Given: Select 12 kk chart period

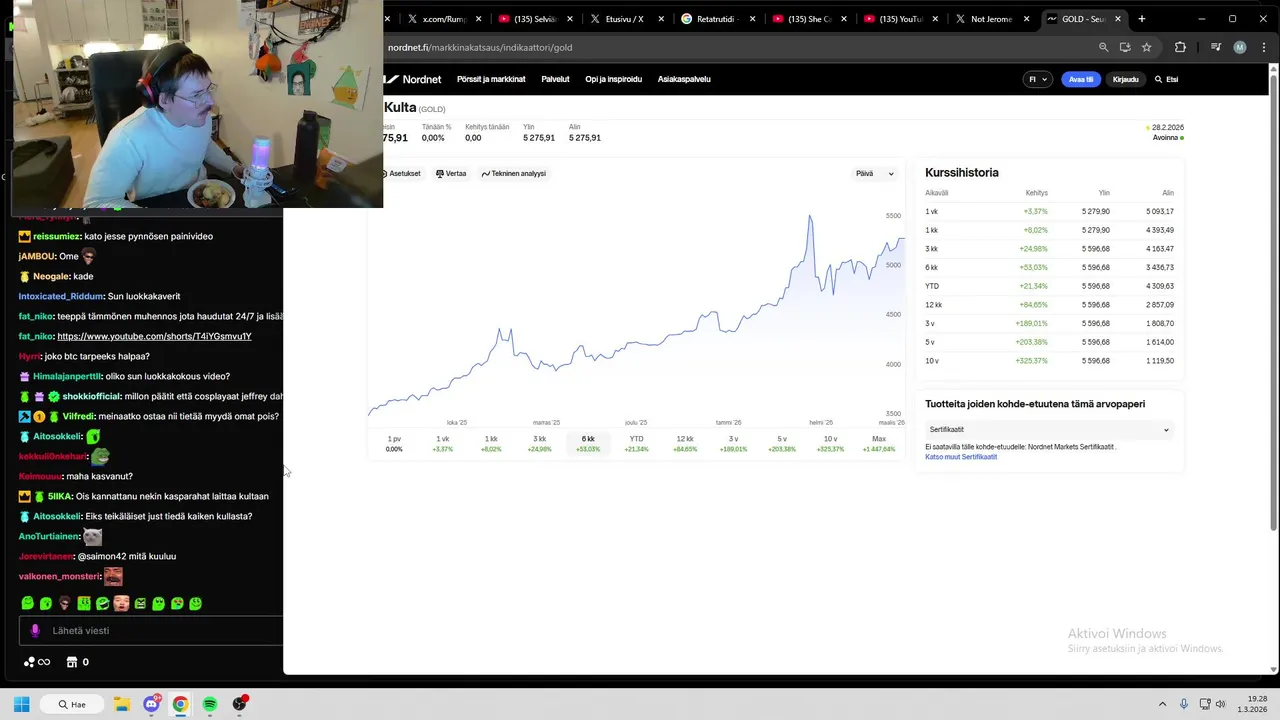Looking at the screenshot, I should (x=685, y=443).
